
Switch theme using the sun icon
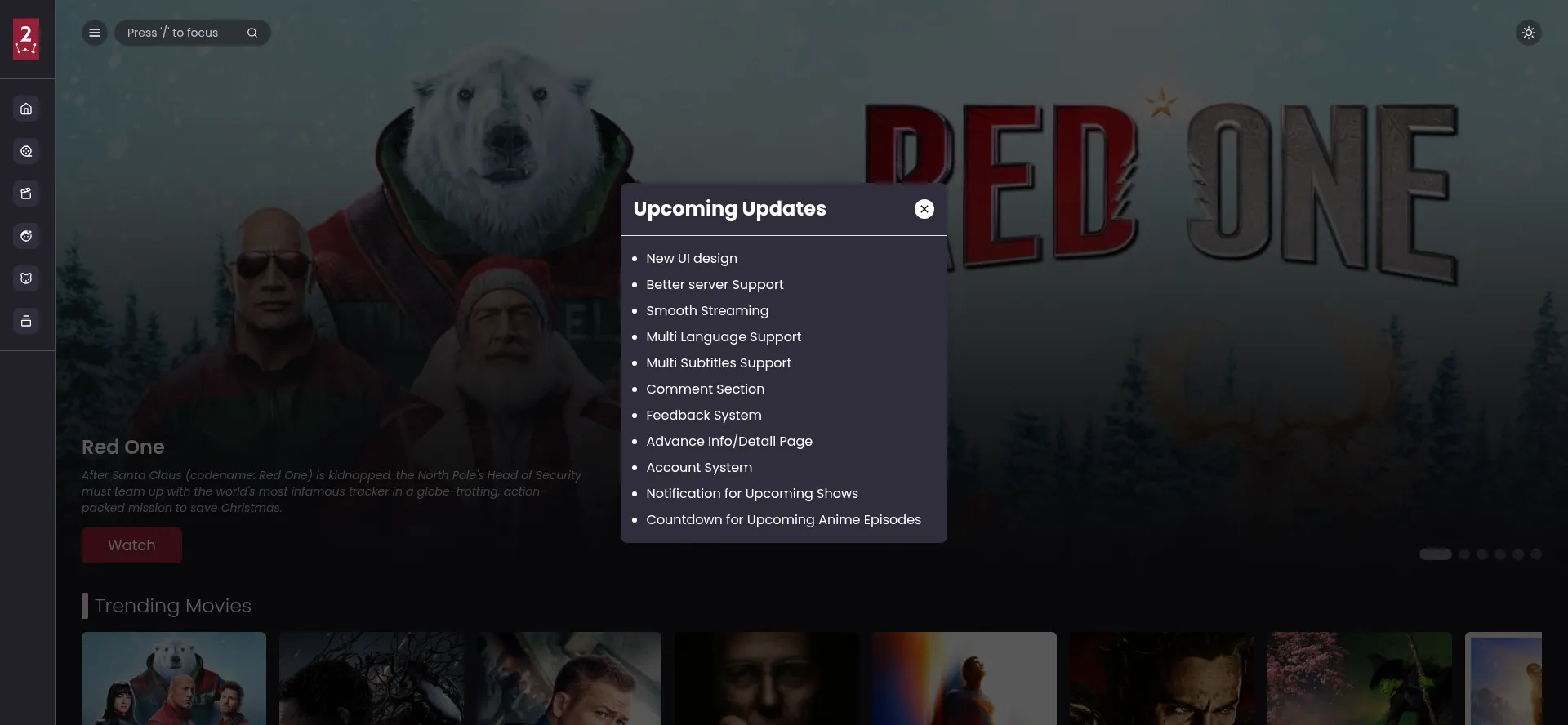pos(1529,33)
